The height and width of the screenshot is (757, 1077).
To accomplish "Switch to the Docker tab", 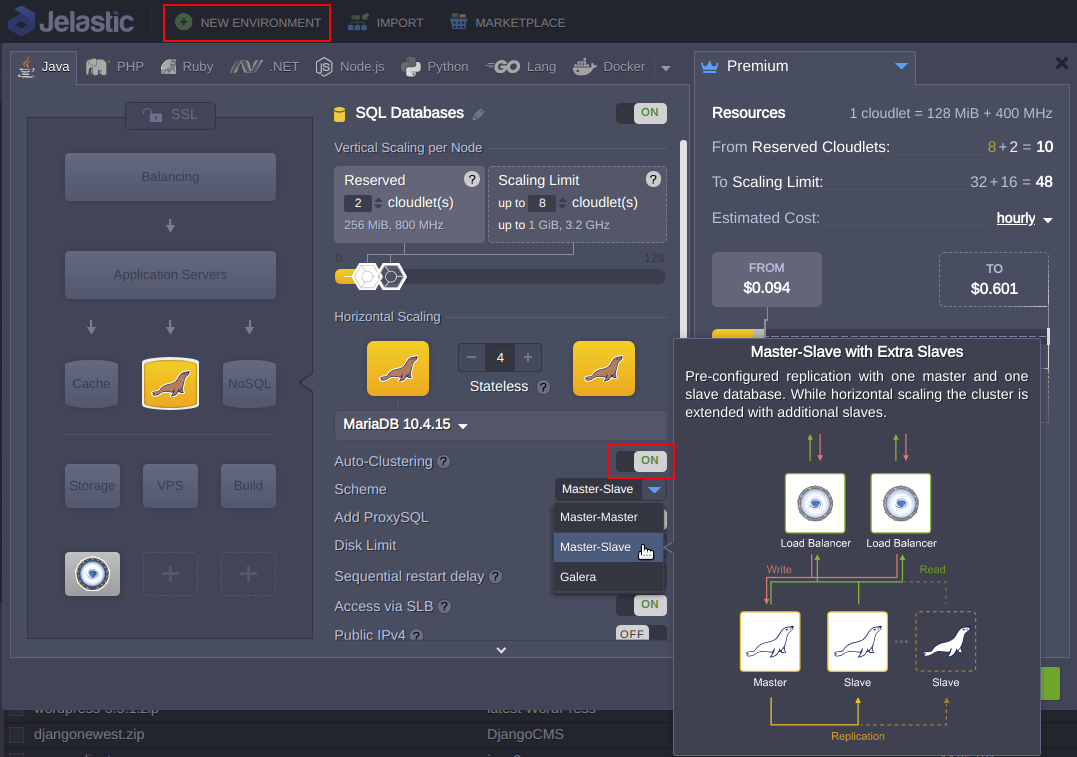I will 610,67.
